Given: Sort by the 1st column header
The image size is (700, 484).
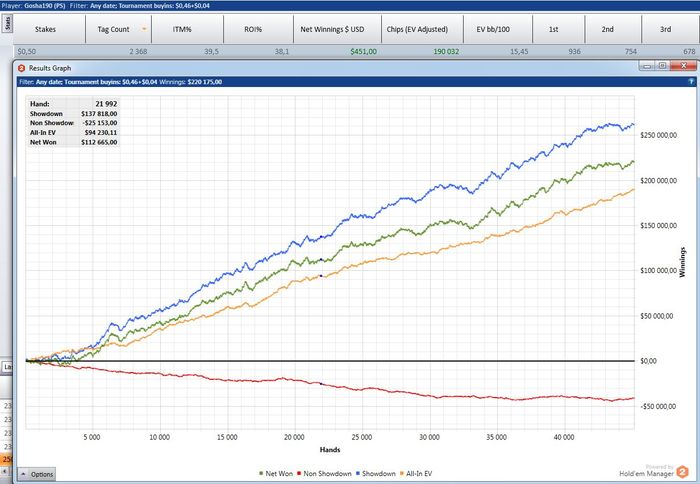Looking at the screenshot, I should [558, 29].
